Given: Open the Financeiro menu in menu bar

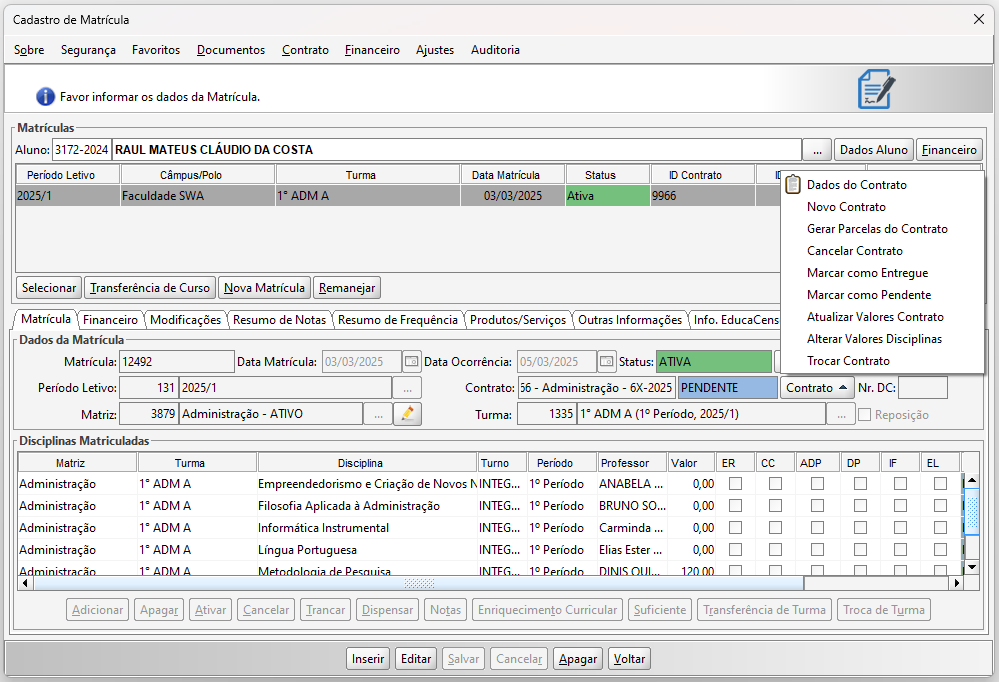Looking at the screenshot, I should point(372,50).
